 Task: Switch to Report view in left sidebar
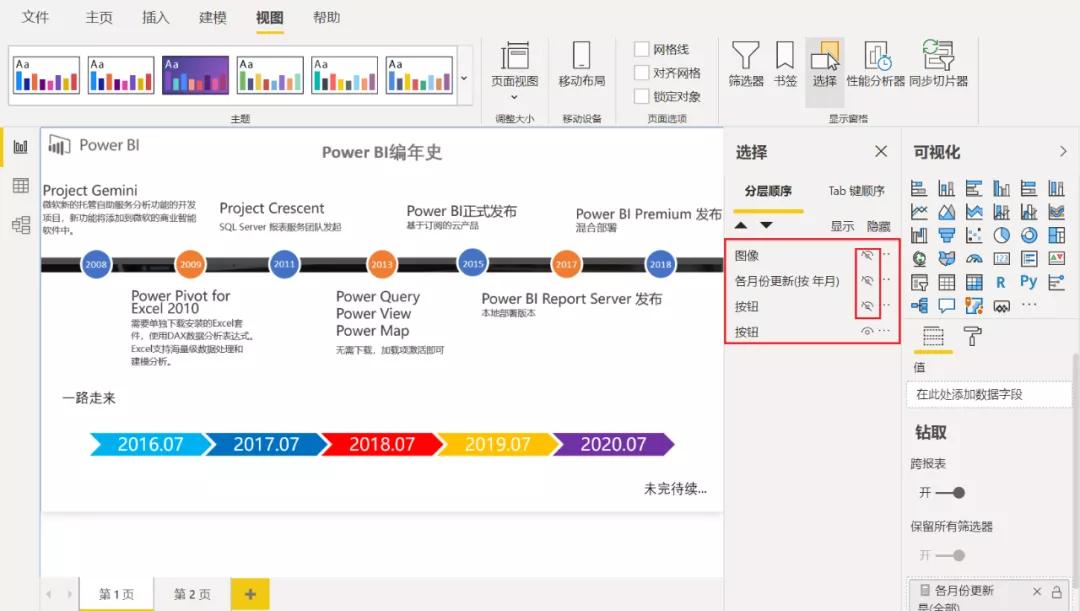point(21,147)
